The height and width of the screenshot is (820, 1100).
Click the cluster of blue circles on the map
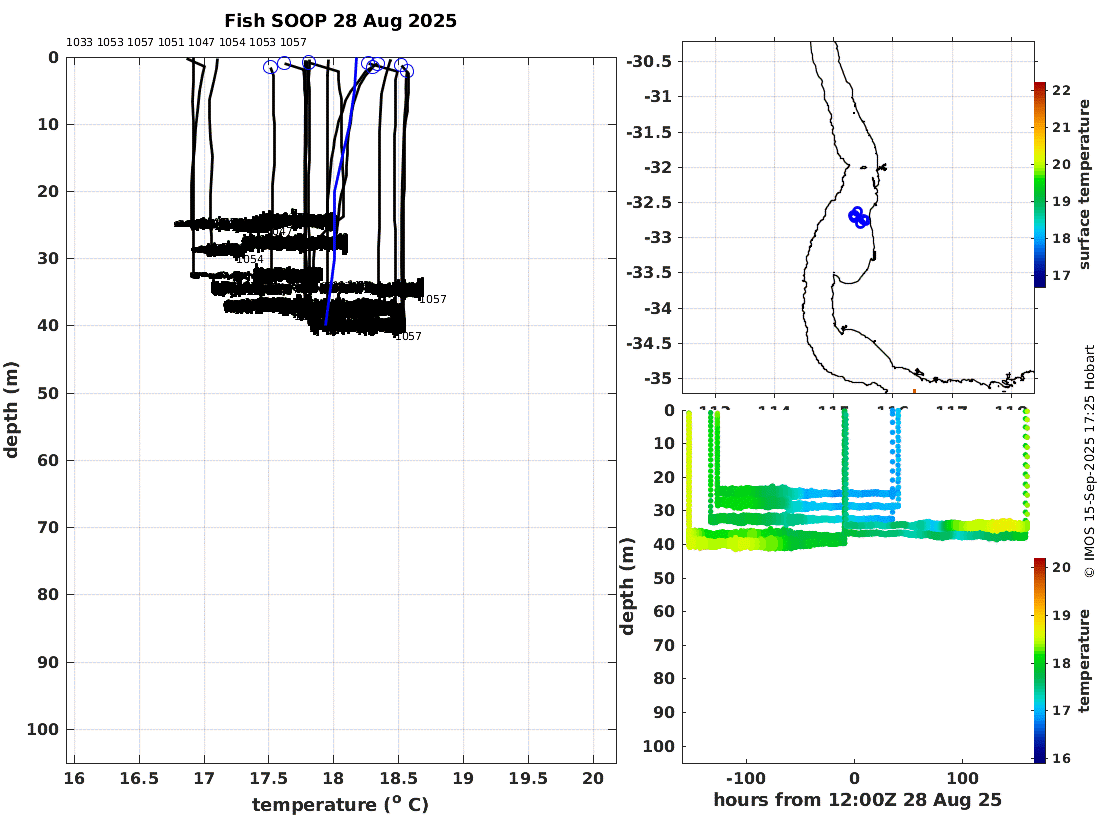pyautogui.click(x=859, y=217)
